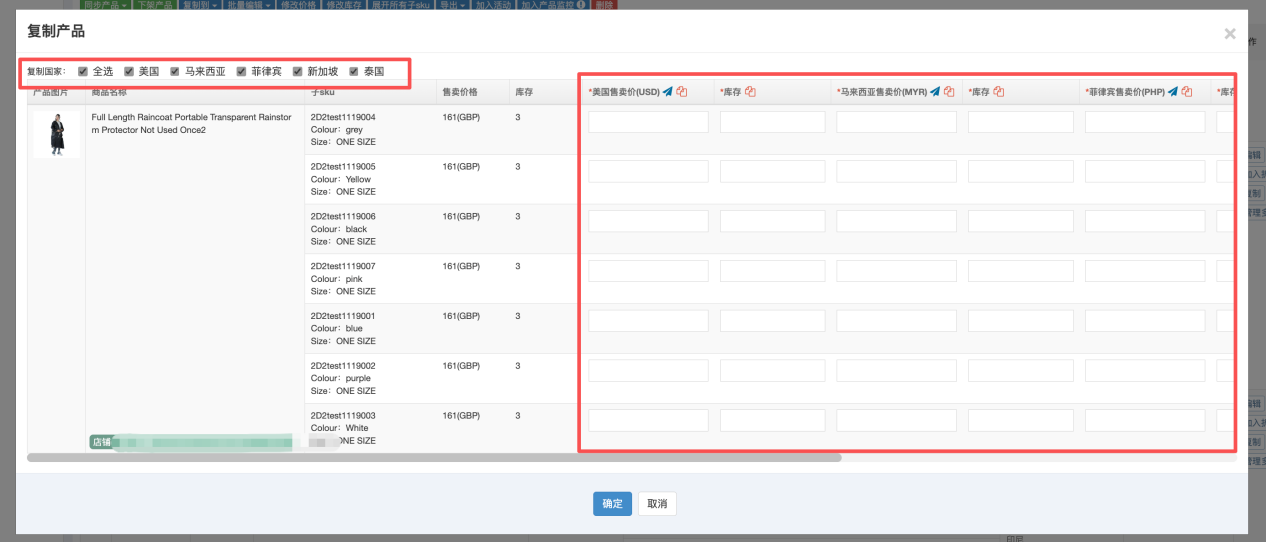Click the plane icon beside 美国售卖价(USD)
Image resolution: width=1266 pixels, height=542 pixels.
(668, 92)
